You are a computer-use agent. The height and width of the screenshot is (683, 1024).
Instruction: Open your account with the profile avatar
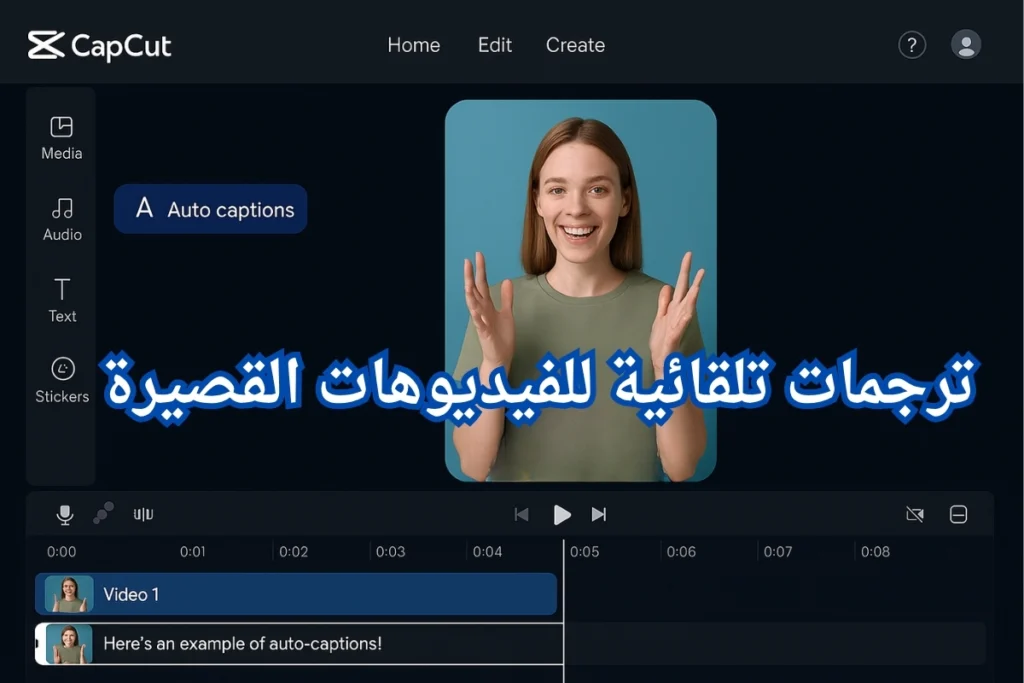pos(966,44)
